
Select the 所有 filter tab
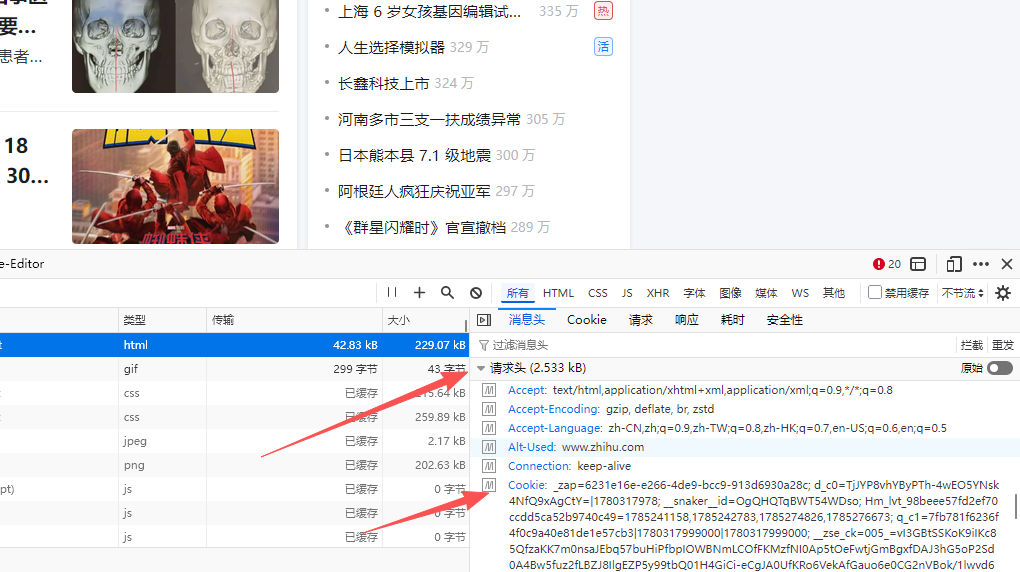(517, 293)
